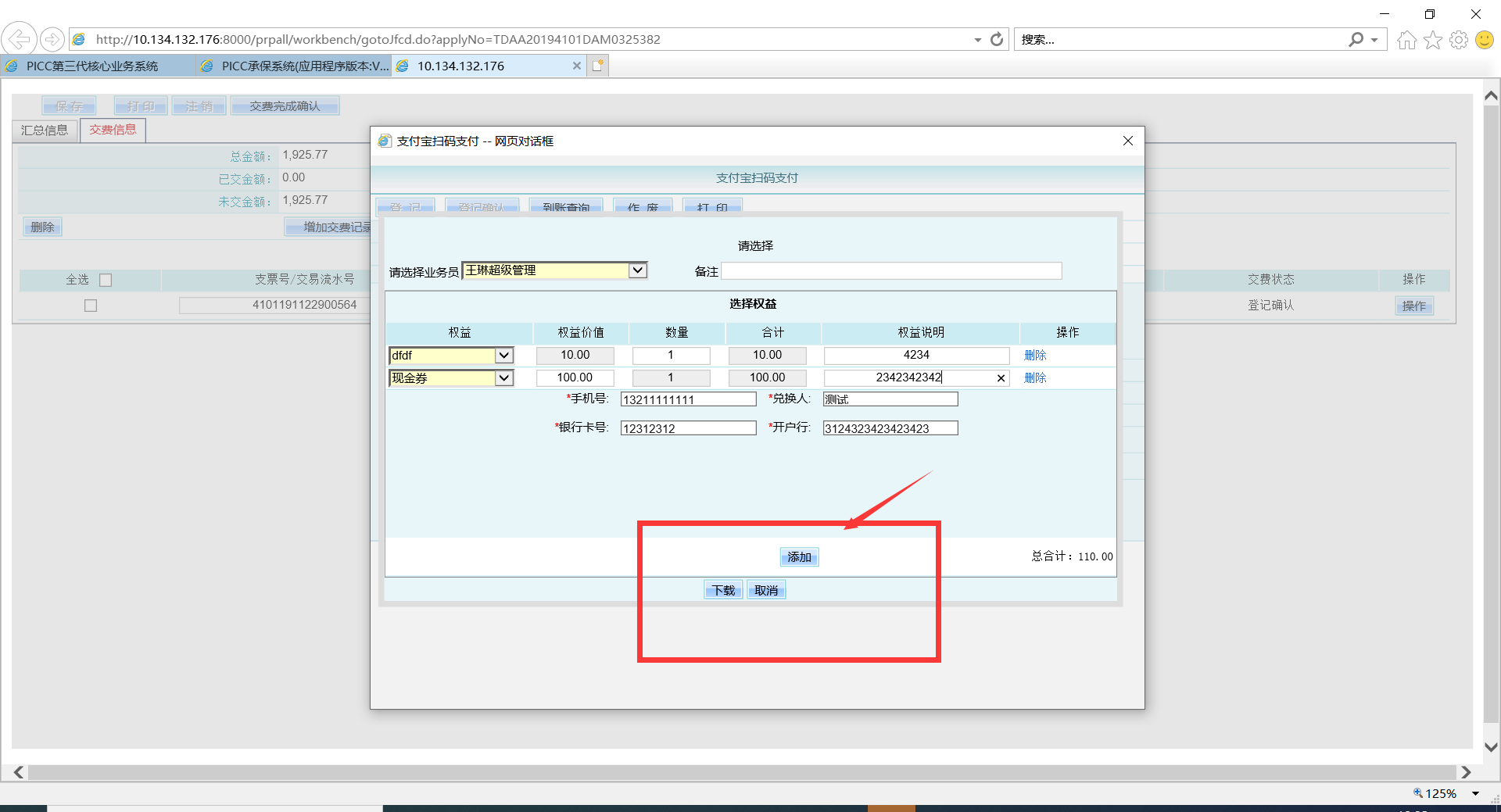Click the search magnifier icon
This screenshot has height=812, width=1501.
[x=1356, y=39]
